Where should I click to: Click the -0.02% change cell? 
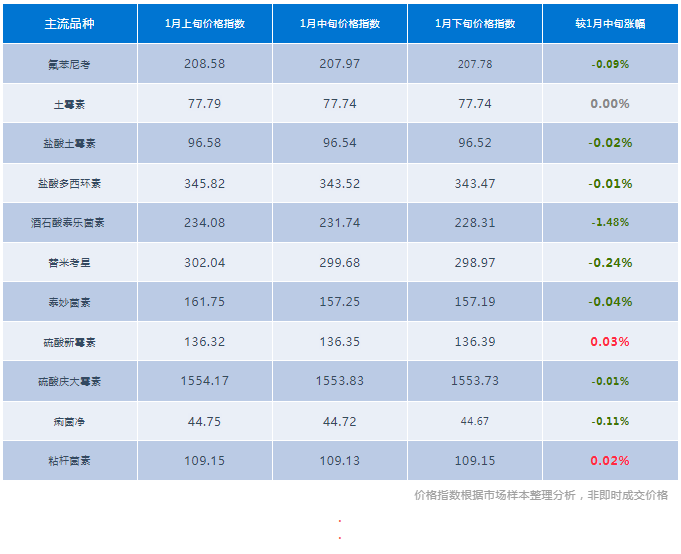(x=610, y=143)
